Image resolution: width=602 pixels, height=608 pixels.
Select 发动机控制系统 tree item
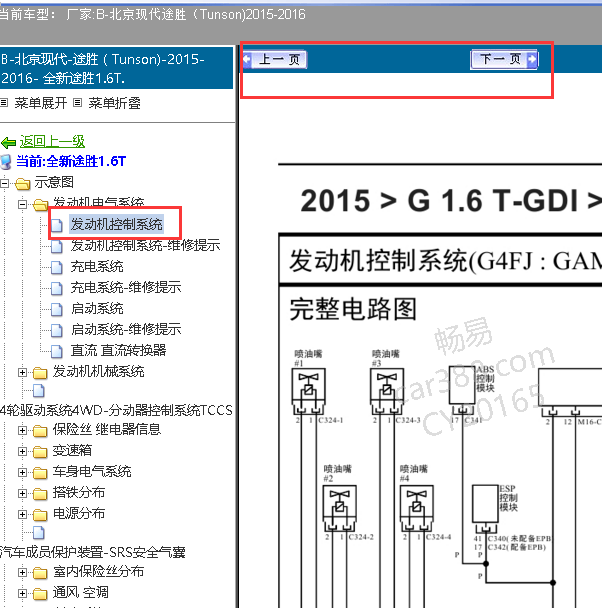[116, 224]
